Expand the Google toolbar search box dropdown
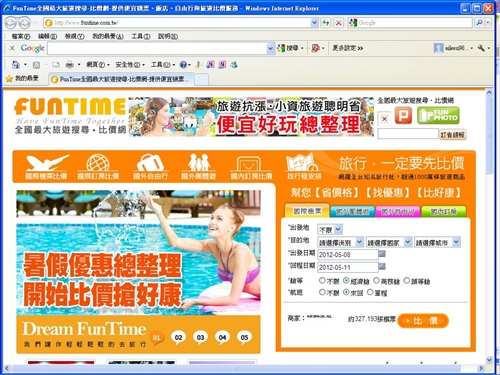Image resolution: width=500 pixels, height=375 pixels. click(270, 48)
